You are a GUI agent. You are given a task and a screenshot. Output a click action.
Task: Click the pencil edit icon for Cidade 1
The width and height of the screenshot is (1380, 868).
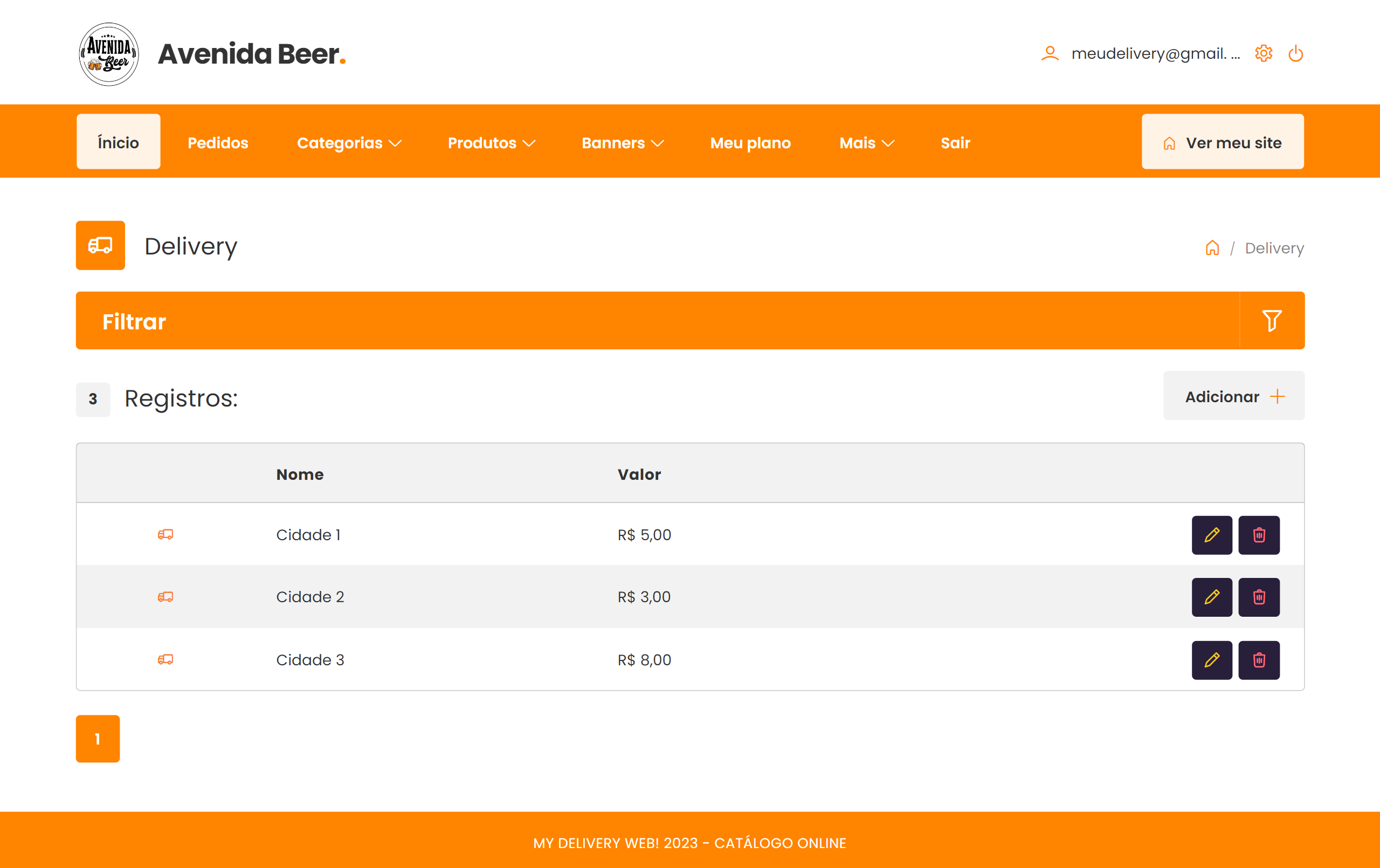[x=1211, y=535]
